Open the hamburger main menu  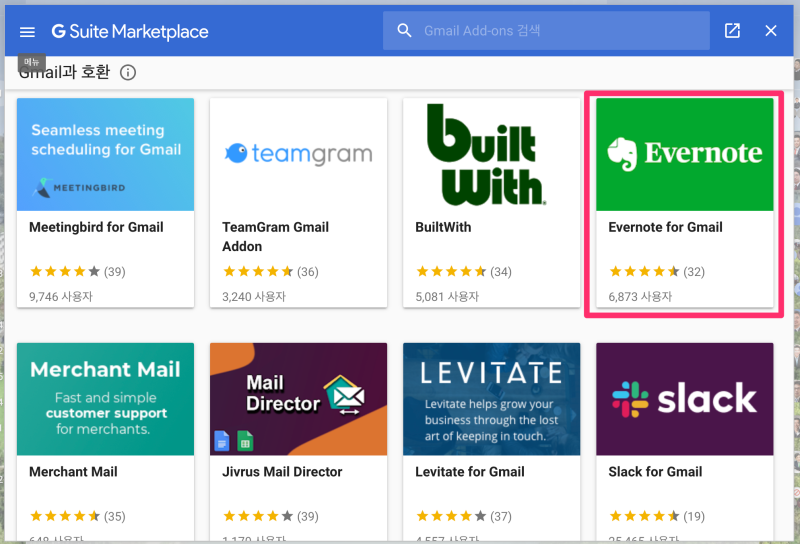tap(27, 32)
